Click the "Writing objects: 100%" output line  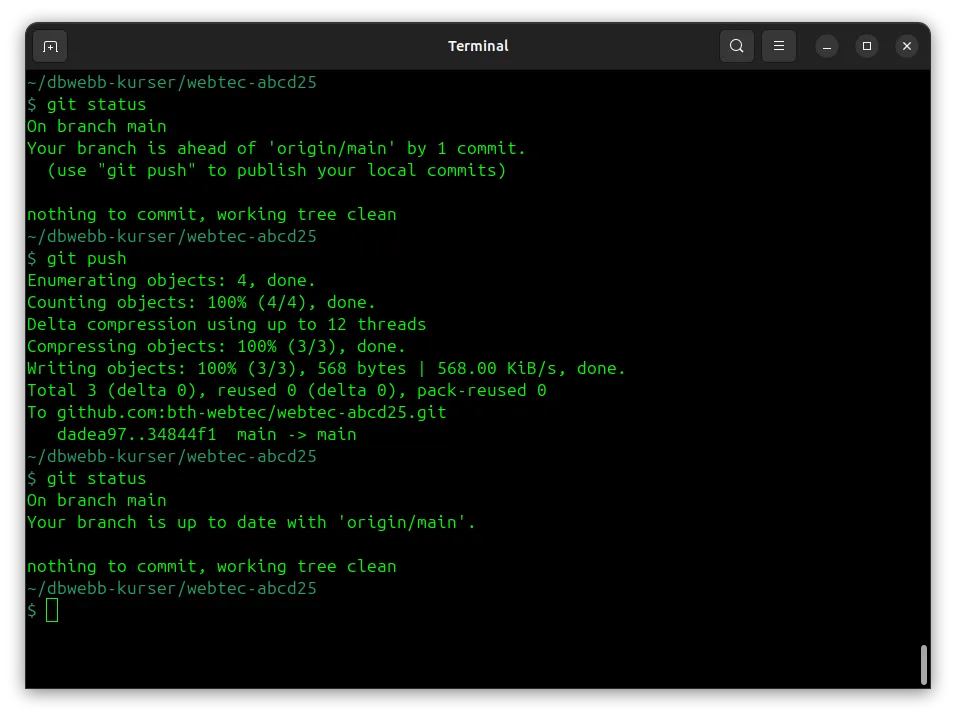tap(326, 369)
